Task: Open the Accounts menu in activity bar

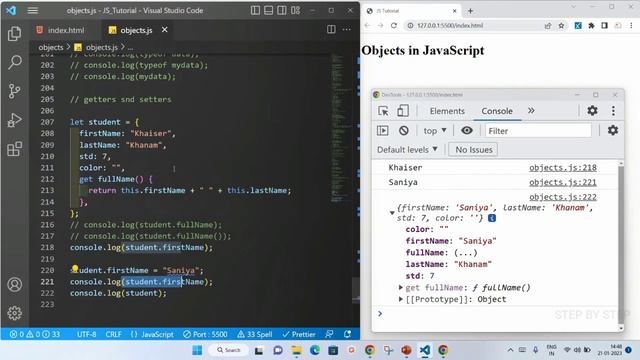Action: 15,284
